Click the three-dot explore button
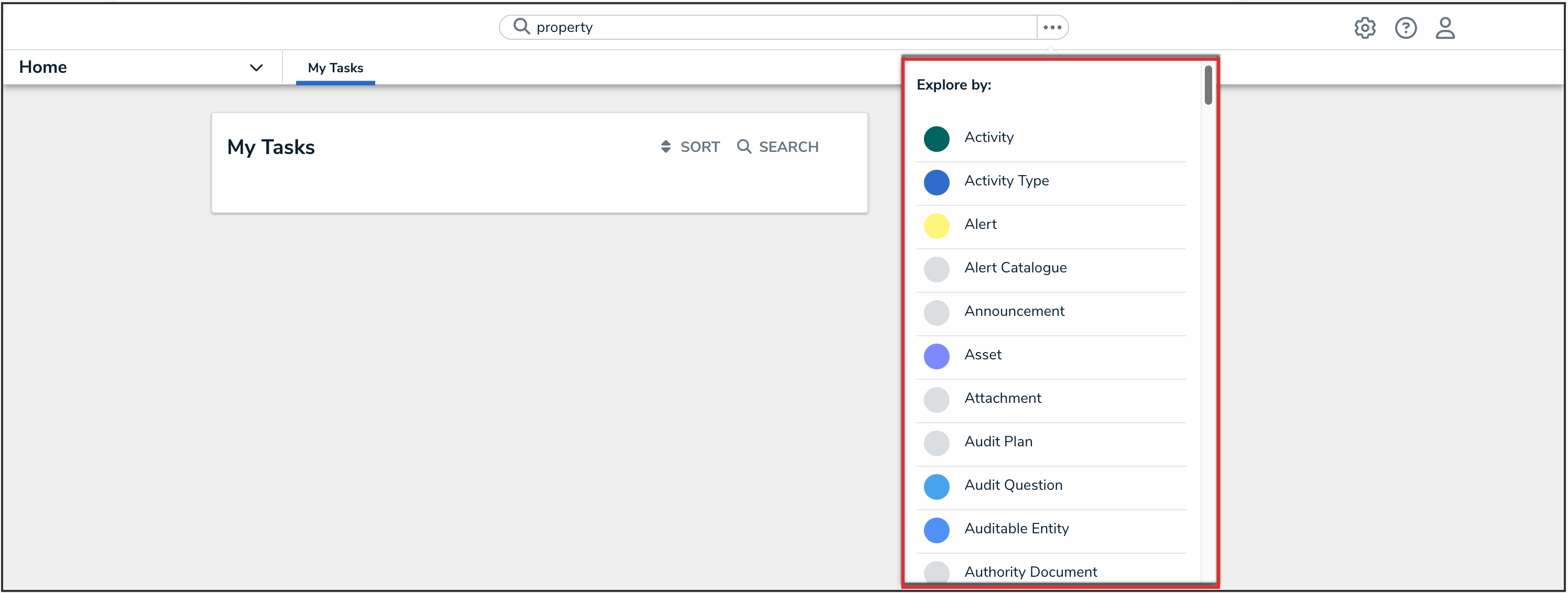The height and width of the screenshot is (593, 1568). point(1052,27)
